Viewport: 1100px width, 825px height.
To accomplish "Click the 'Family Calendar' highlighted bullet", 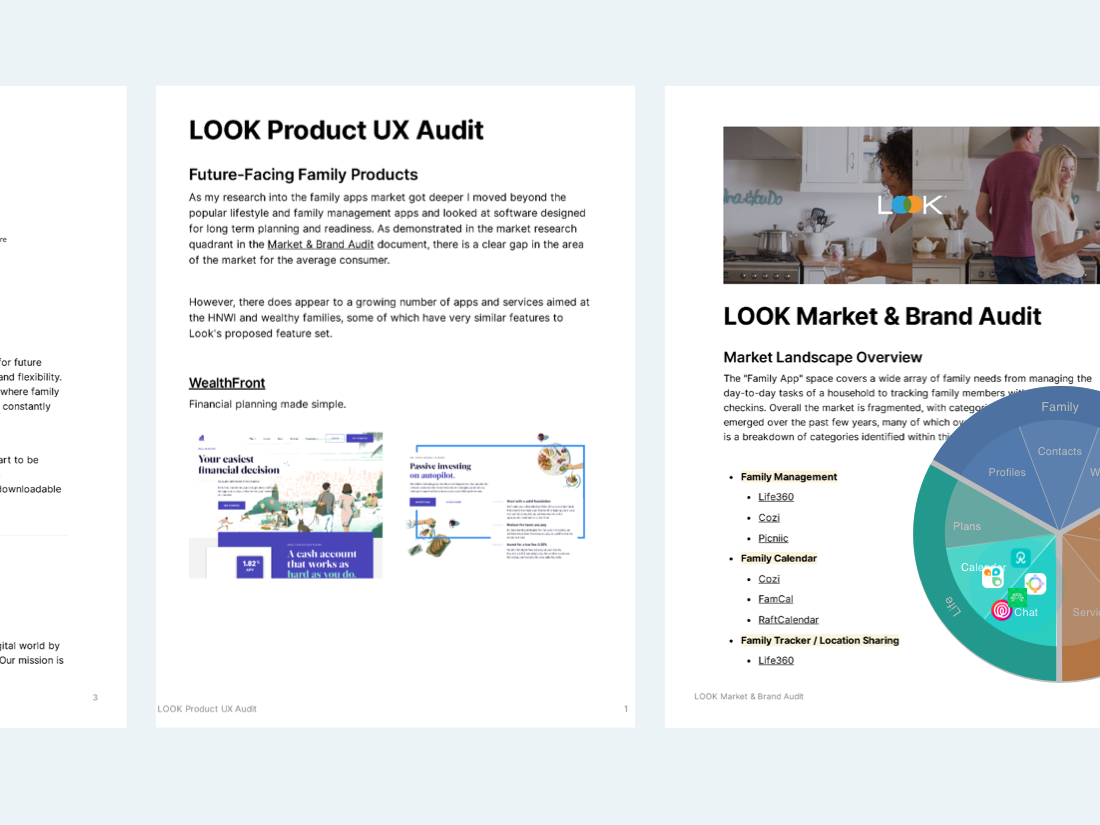I will tap(779, 558).
